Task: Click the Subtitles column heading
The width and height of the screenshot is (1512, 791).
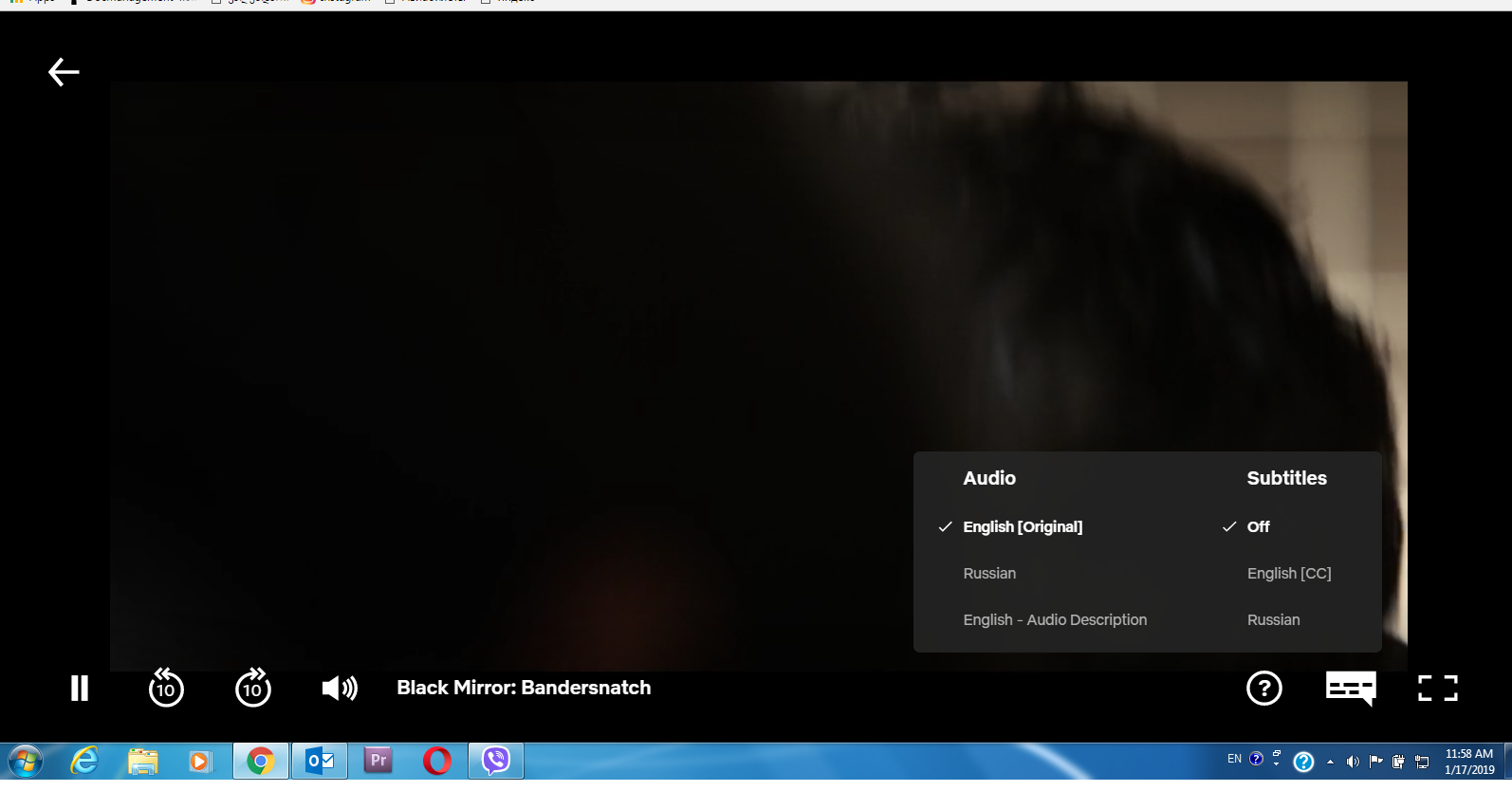Action: click(1287, 478)
